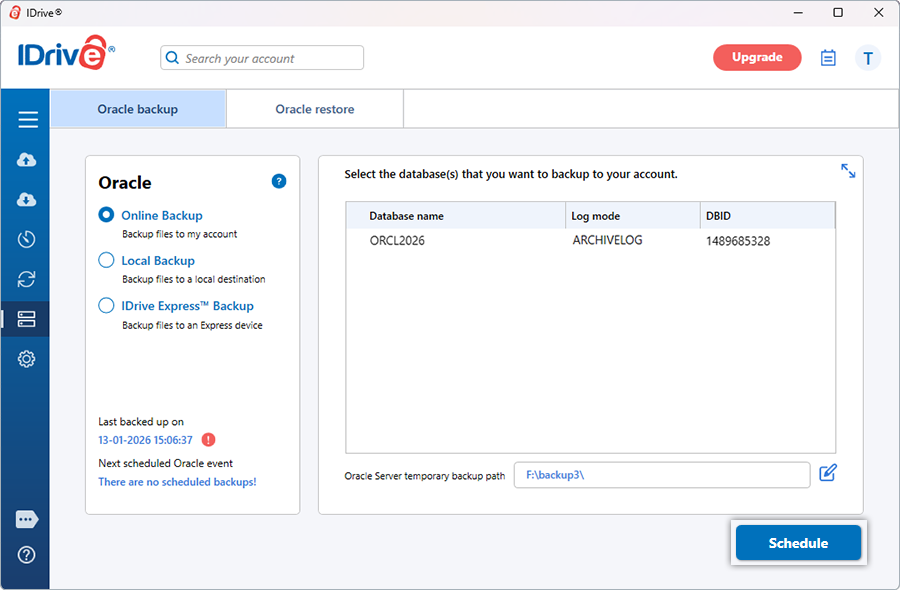Open the user profile avatar T

pos(868,58)
